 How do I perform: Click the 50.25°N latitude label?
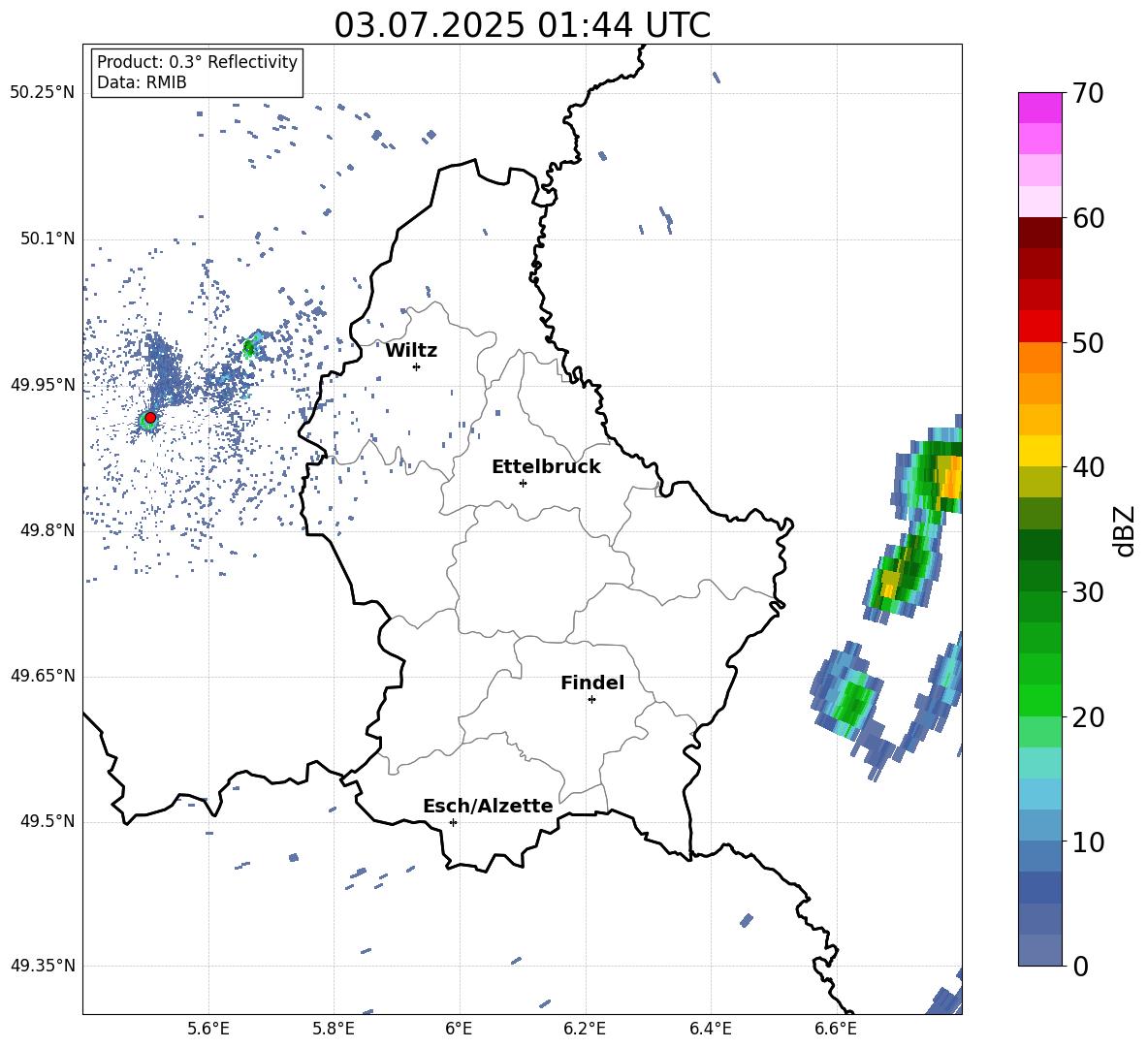click(42, 93)
